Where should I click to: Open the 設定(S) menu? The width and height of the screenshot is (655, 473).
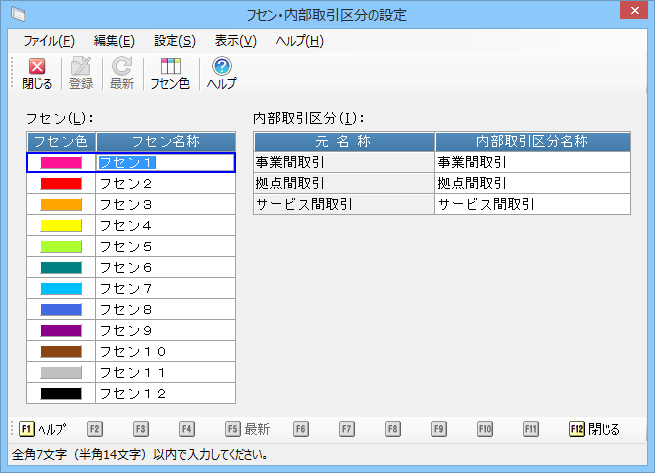point(174,41)
